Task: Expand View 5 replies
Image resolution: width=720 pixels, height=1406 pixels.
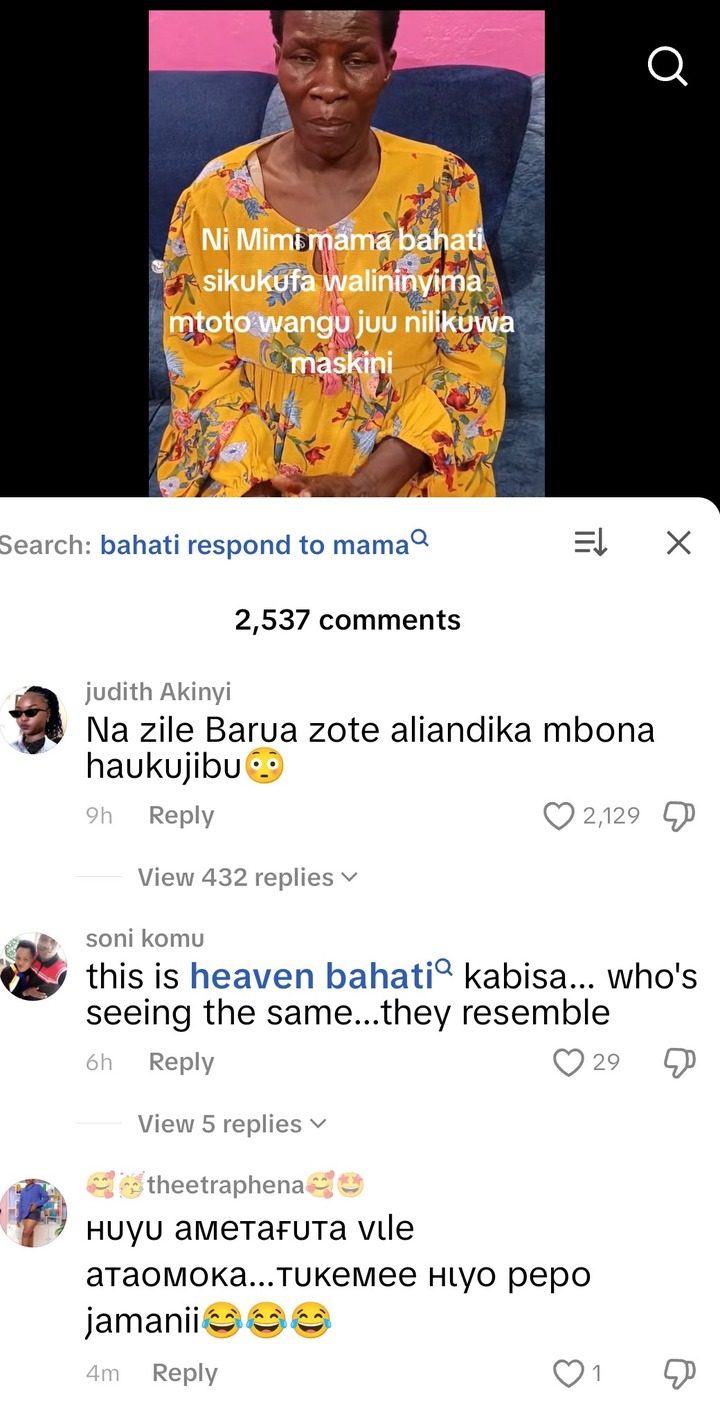Action: [x=232, y=1124]
